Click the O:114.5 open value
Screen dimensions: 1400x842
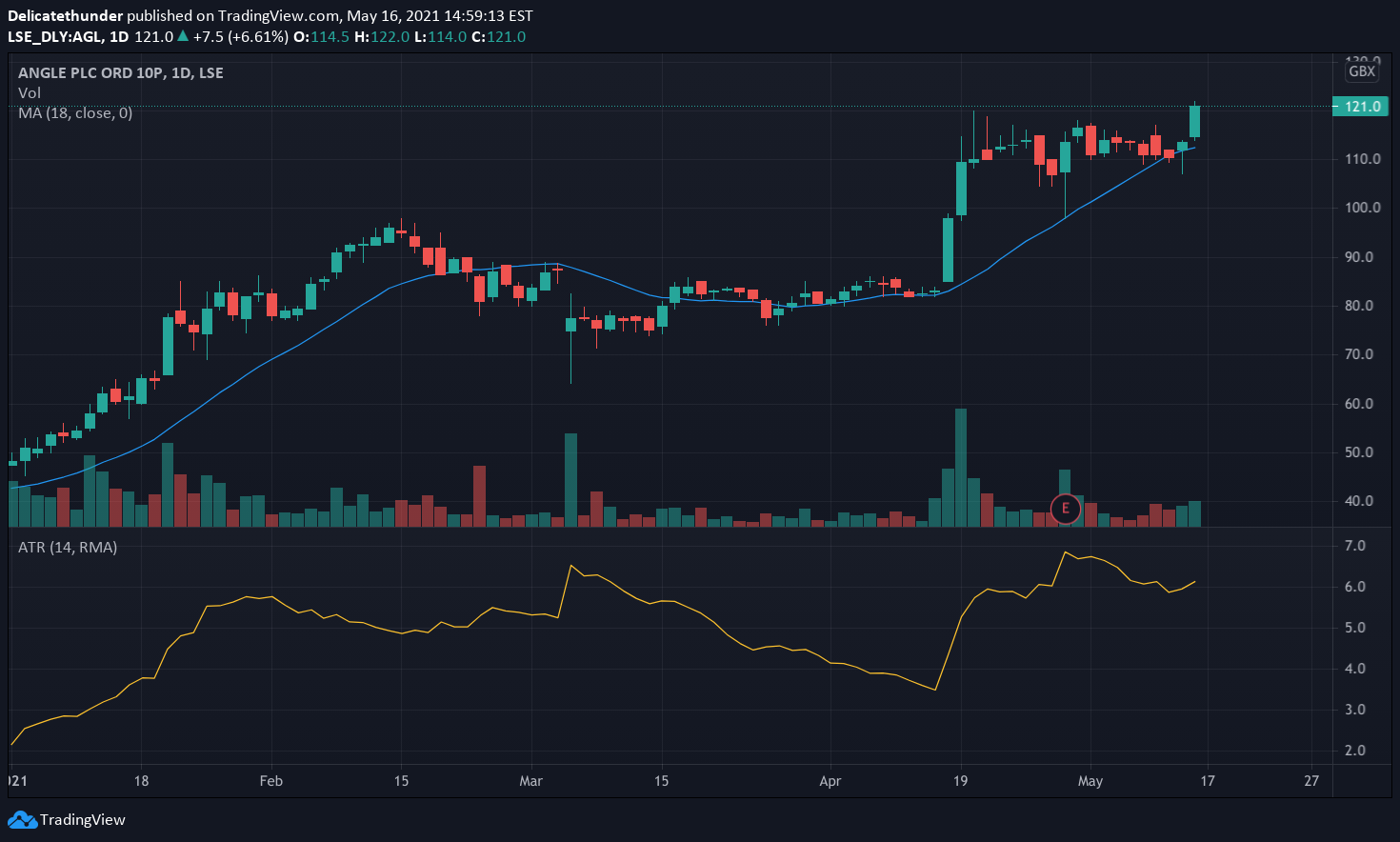(x=321, y=36)
